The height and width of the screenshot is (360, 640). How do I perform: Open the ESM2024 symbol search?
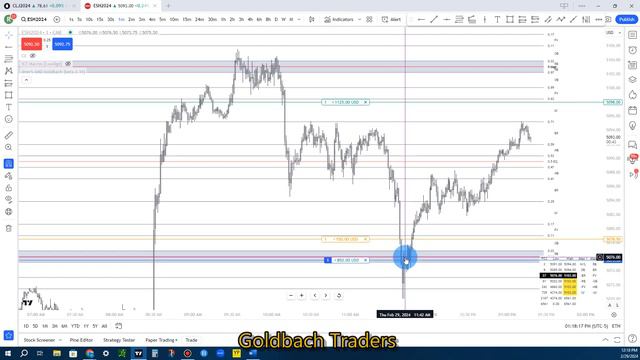34,19
